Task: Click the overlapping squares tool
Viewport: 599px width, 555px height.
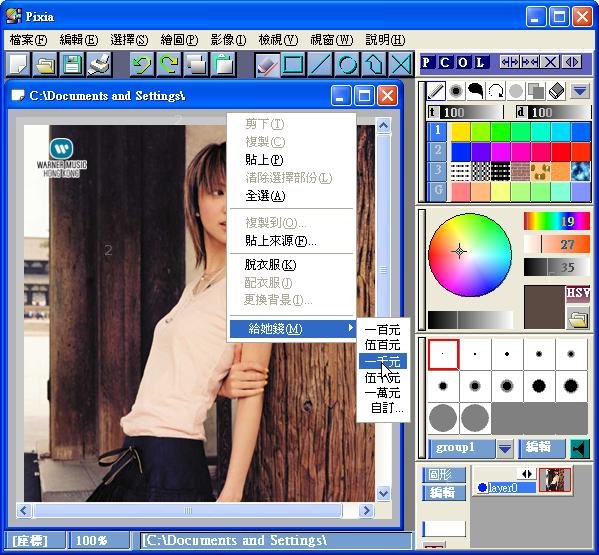Action: 536,91
